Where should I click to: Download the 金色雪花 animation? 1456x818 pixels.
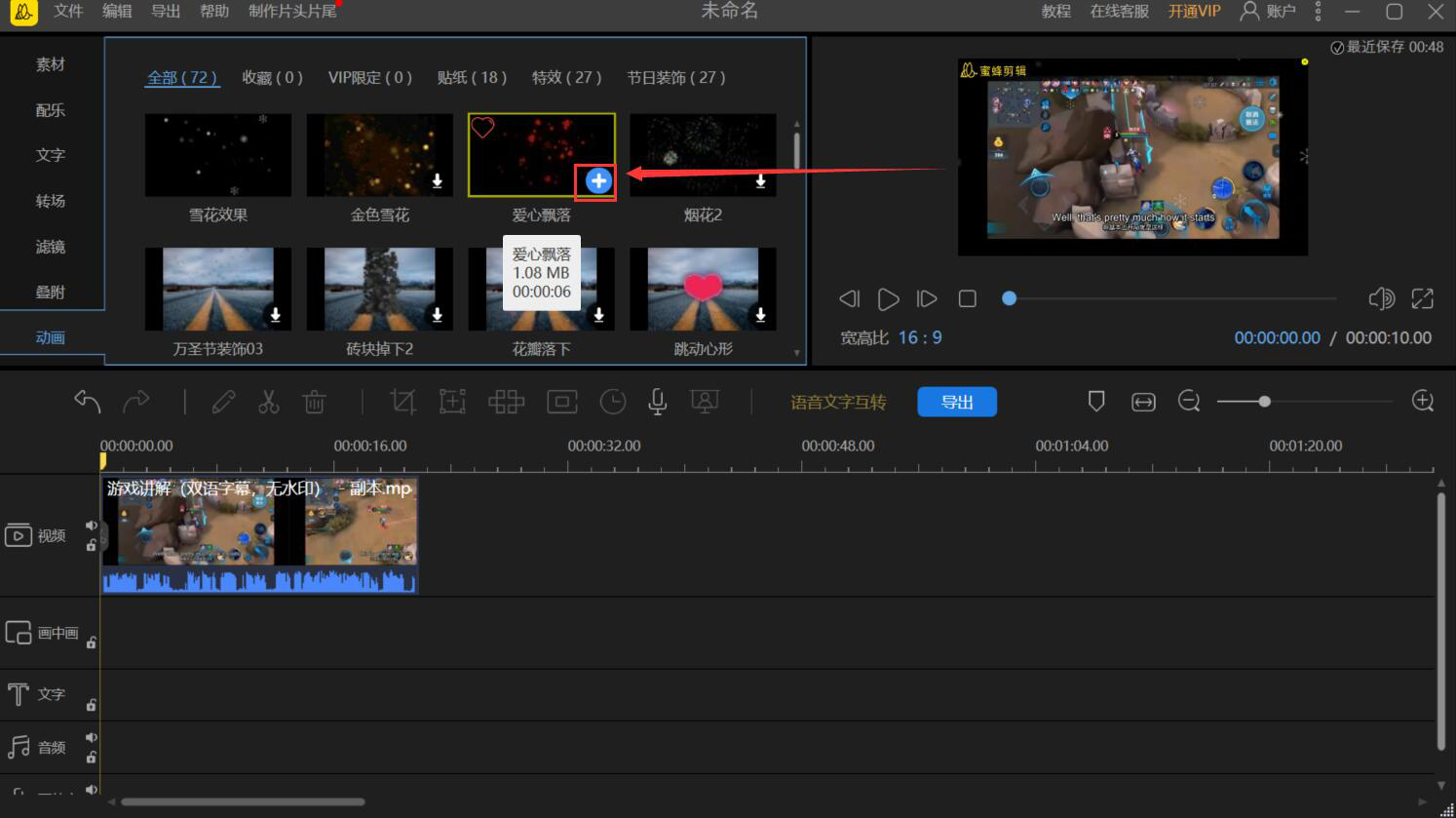click(438, 181)
